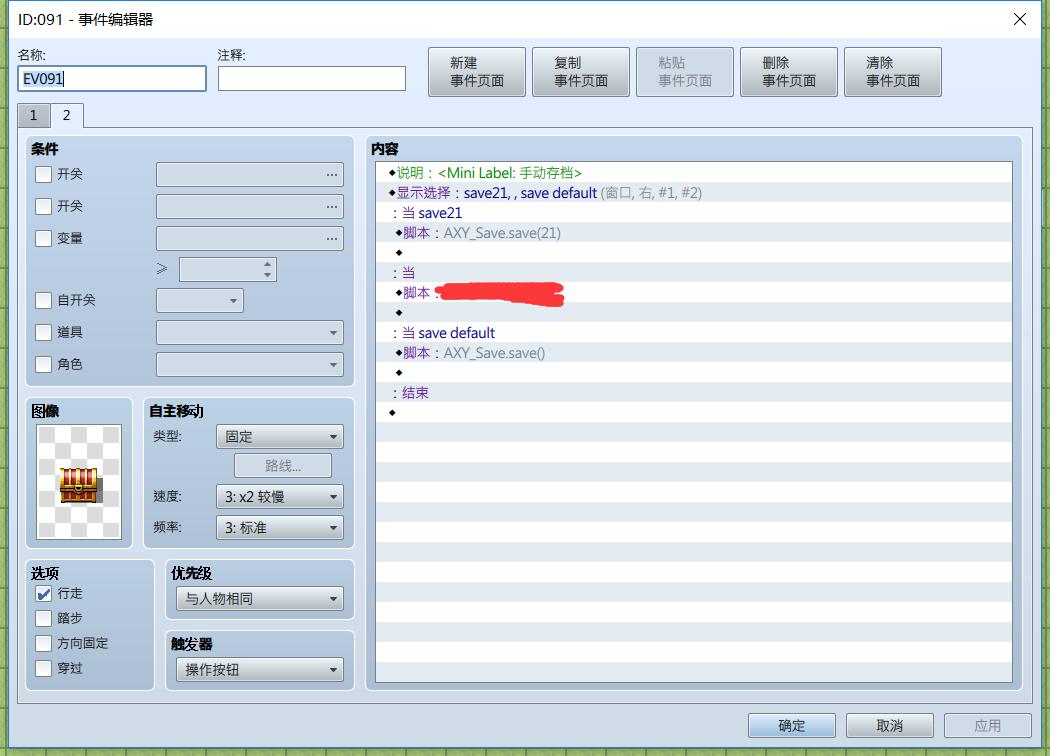Enable the 角色 condition checkbox
1050x756 pixels.
tap(44, 364)
